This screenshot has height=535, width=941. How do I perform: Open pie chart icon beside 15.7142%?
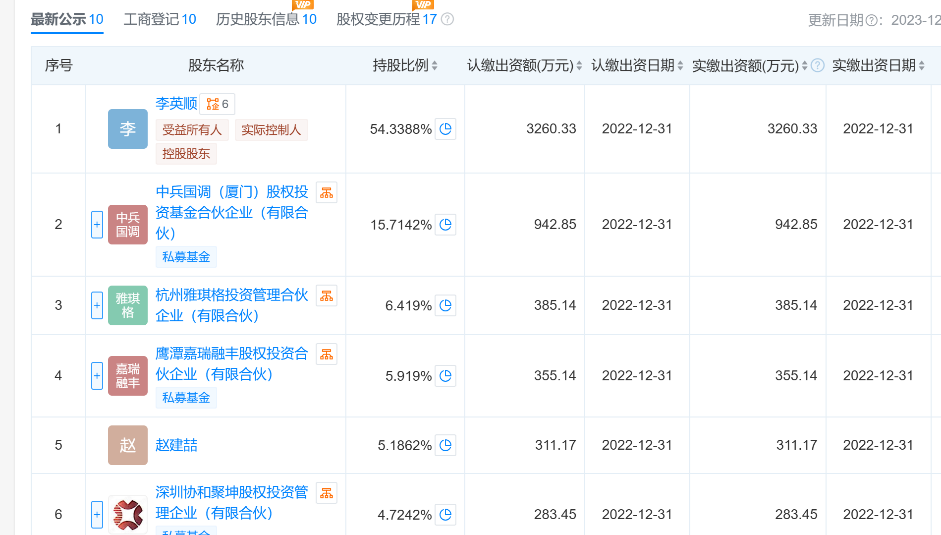point(445,225)
